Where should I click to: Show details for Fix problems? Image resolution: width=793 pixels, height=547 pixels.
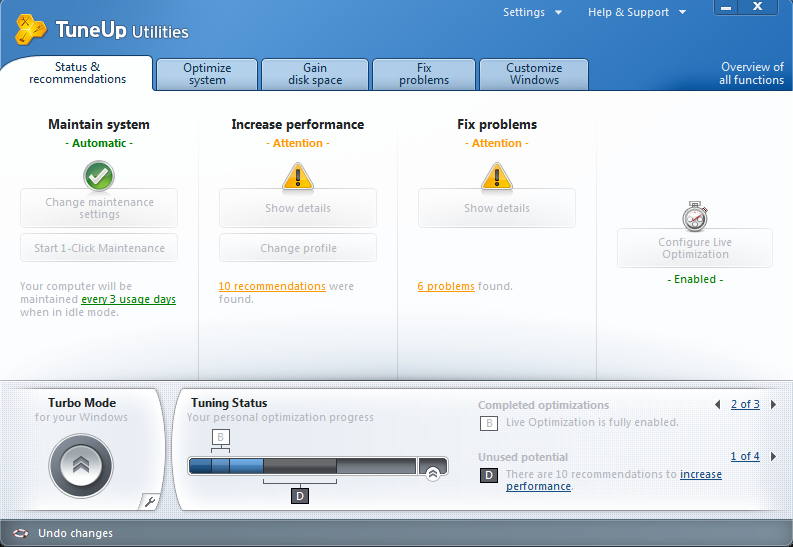[x=497, y=208]
